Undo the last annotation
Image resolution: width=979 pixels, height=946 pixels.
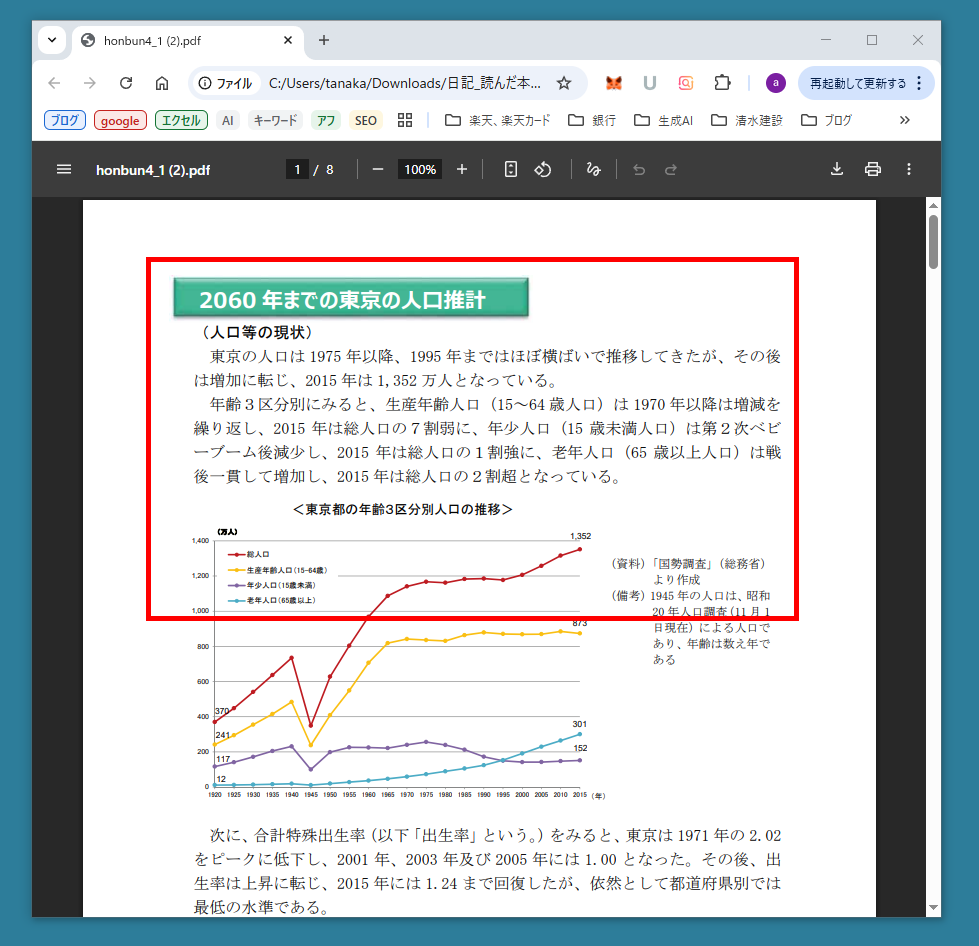(639, 169)
